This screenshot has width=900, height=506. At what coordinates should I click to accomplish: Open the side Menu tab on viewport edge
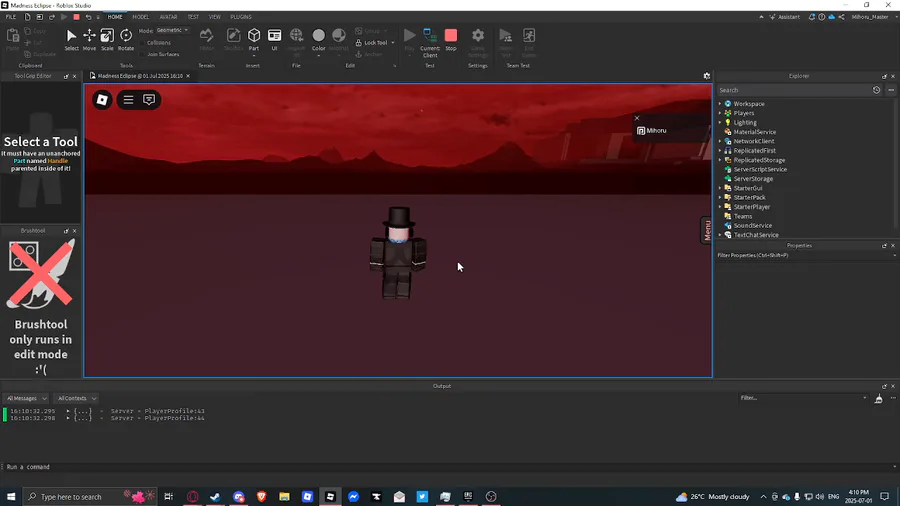pos(707,230)
